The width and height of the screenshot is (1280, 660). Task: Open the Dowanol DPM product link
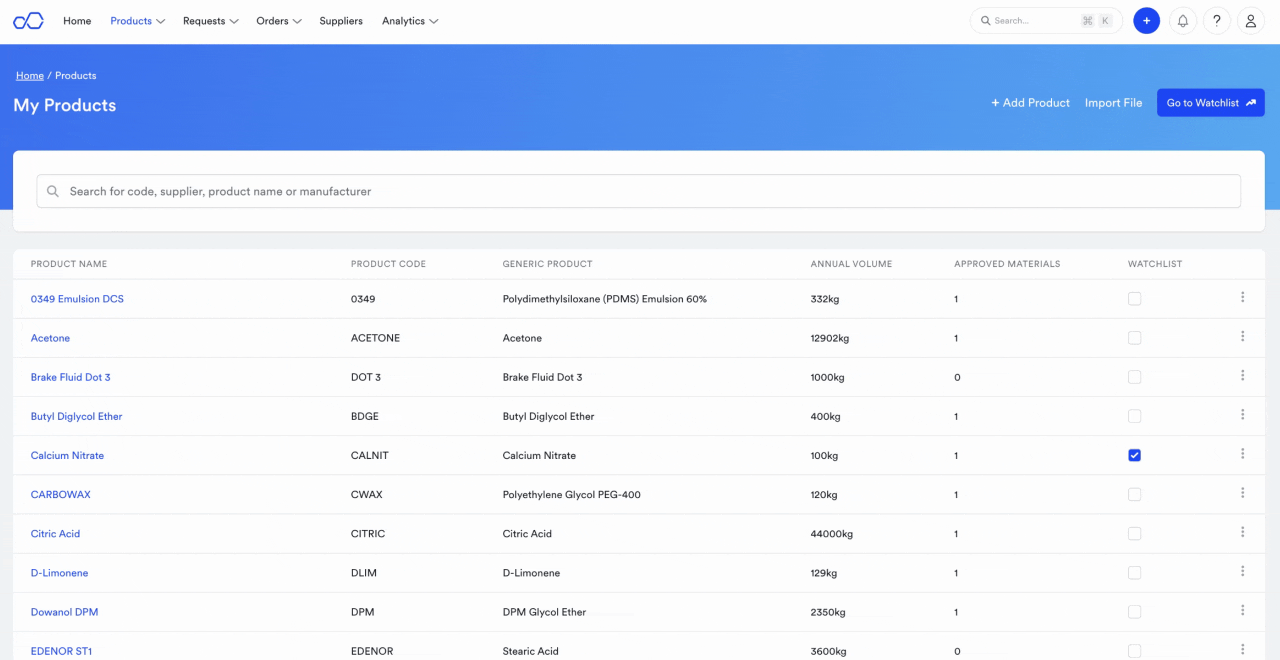click(64, 612)
